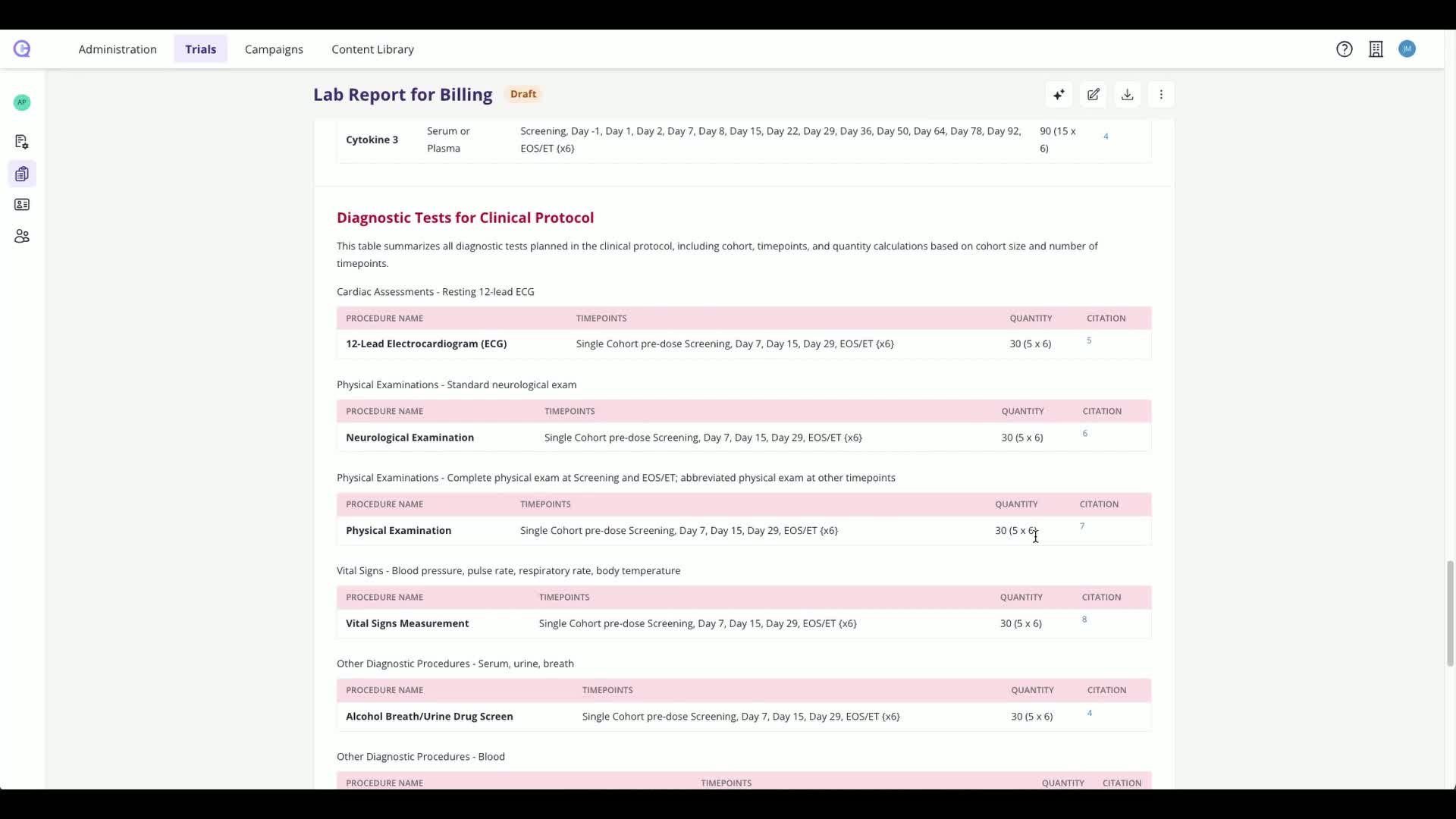Click the edit pencil icon
The image size is (1456, 819).
click(x=1093, y=95)
